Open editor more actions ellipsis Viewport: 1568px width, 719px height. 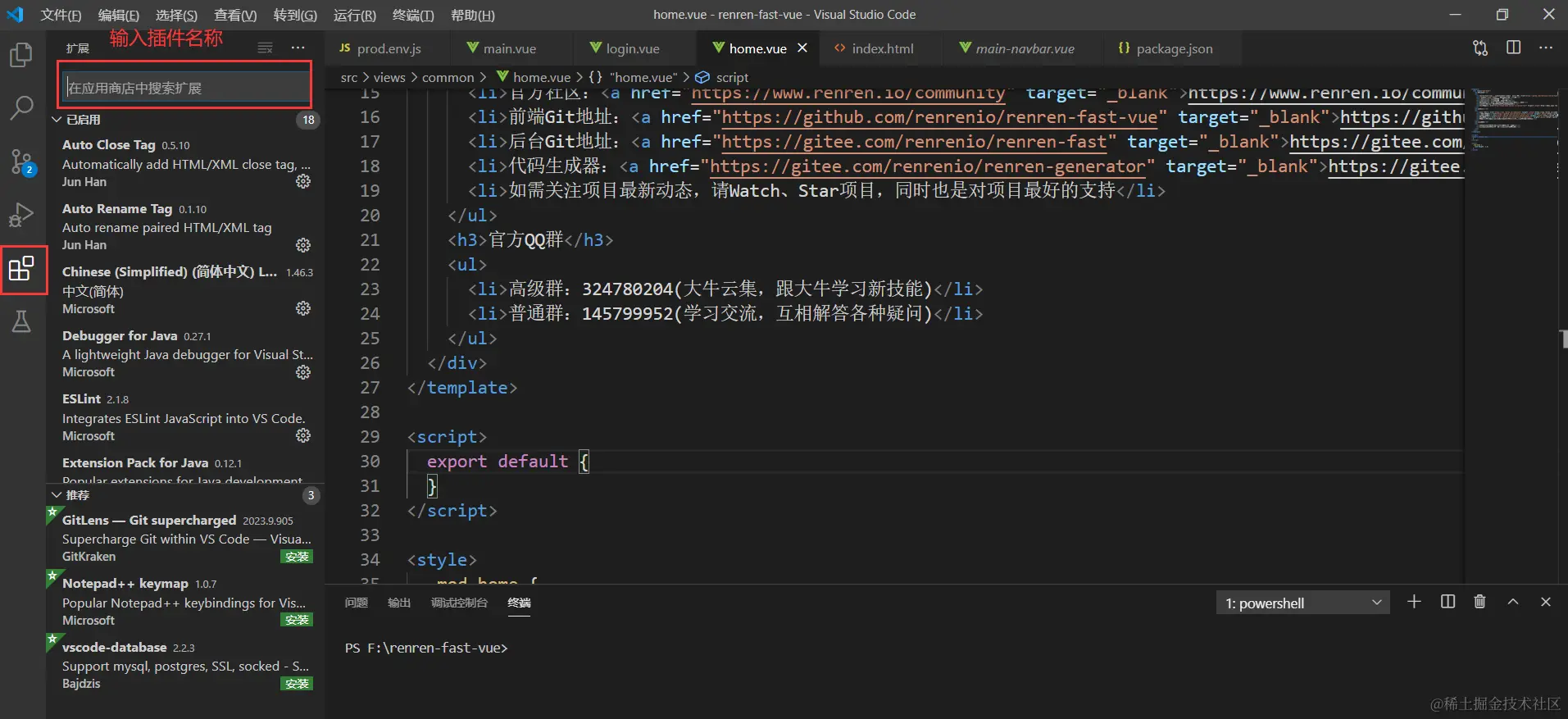pos(1546,48)
